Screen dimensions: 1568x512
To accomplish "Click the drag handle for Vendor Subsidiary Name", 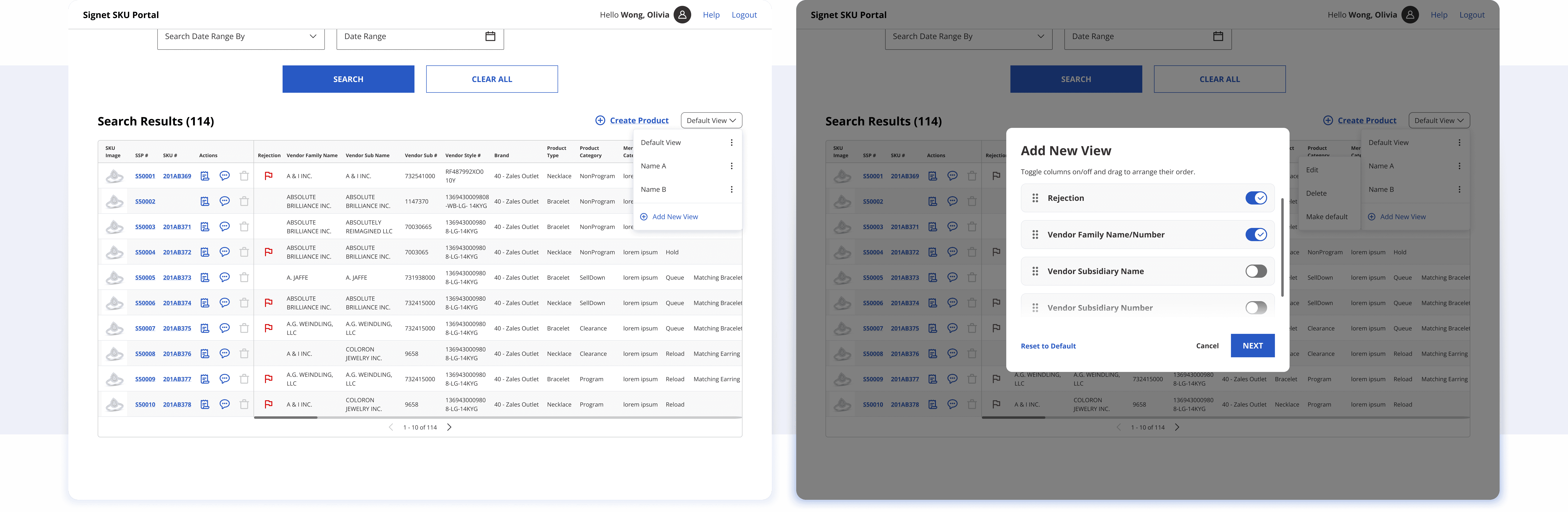I will click(1035, 271).
